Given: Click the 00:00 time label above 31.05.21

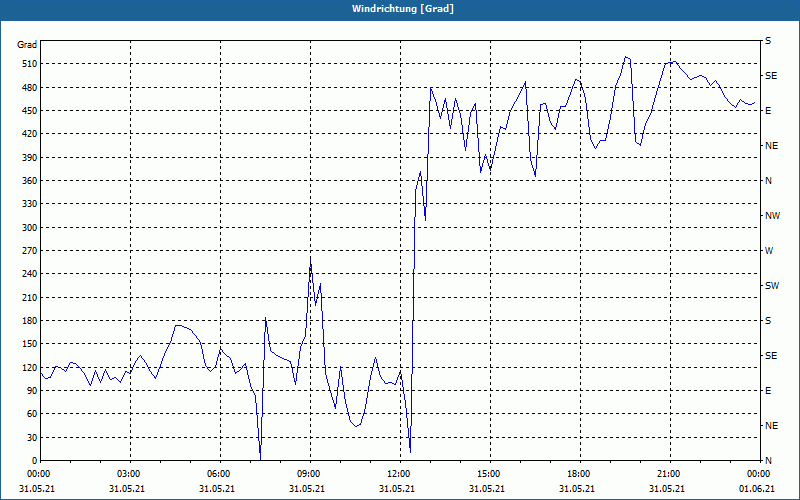Looking at the screenshot, I should [x=37, y=474].
